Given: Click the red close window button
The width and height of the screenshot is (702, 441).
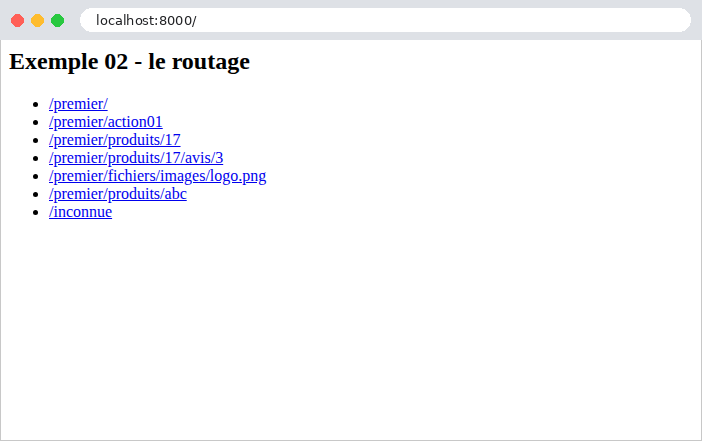Looking at the screenshot, I should click(x=17, y=21).
